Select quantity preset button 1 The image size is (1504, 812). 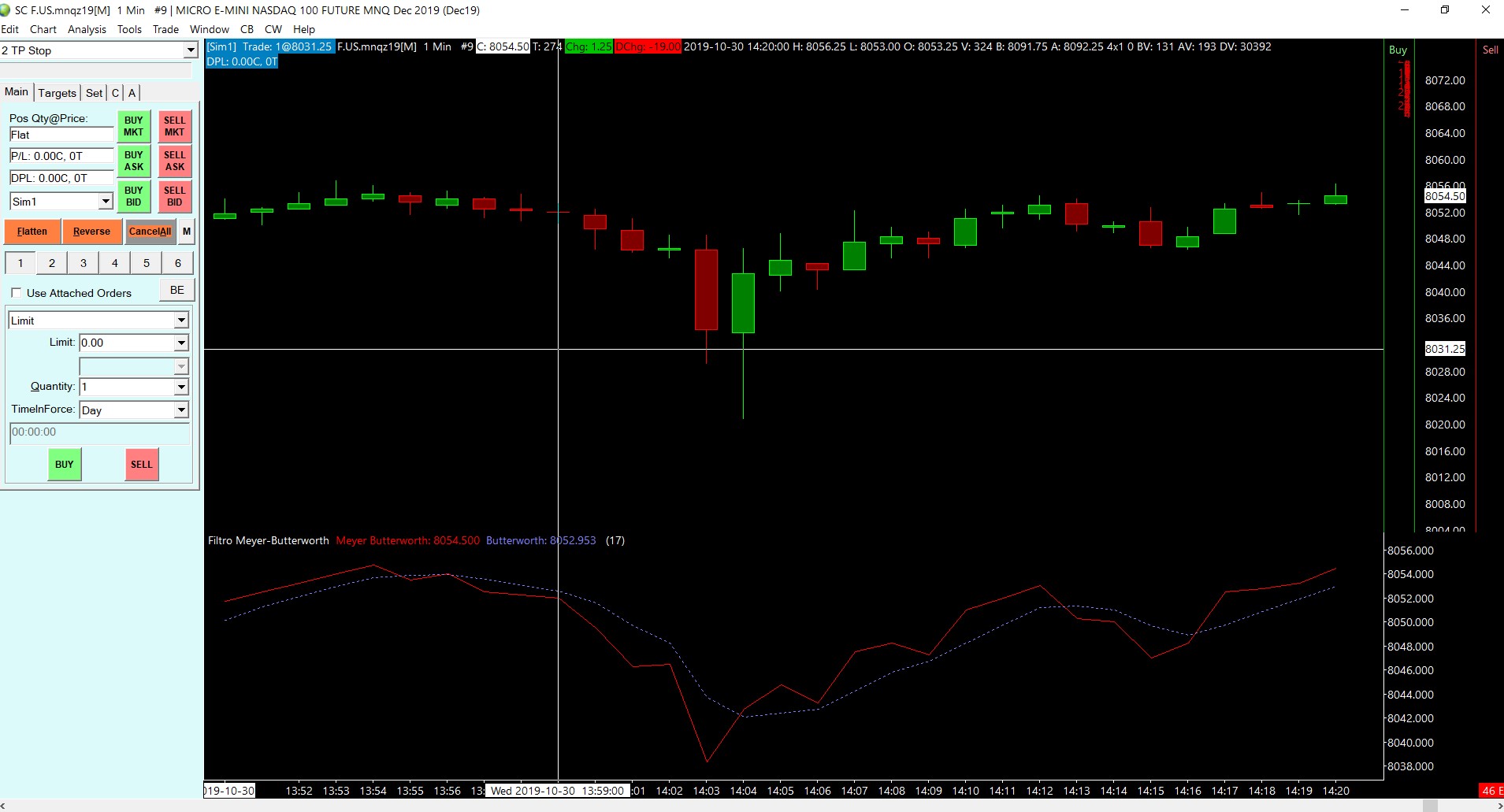coord(20,263)
